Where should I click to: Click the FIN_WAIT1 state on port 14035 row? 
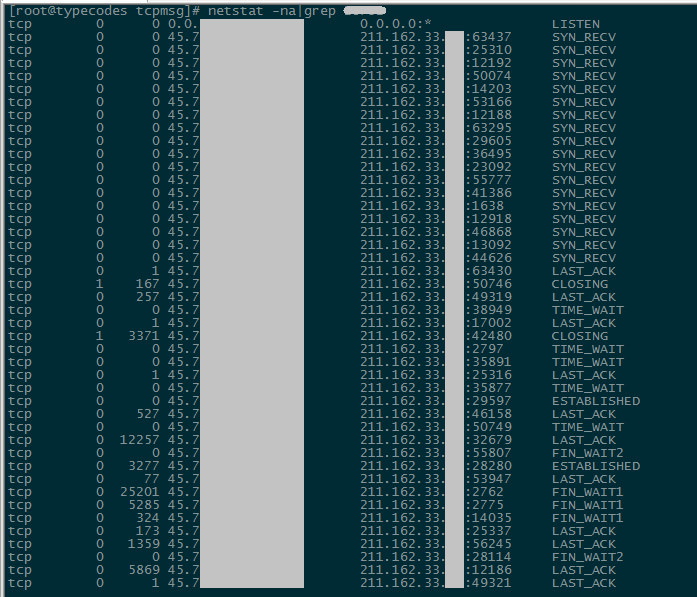(588, 518)
